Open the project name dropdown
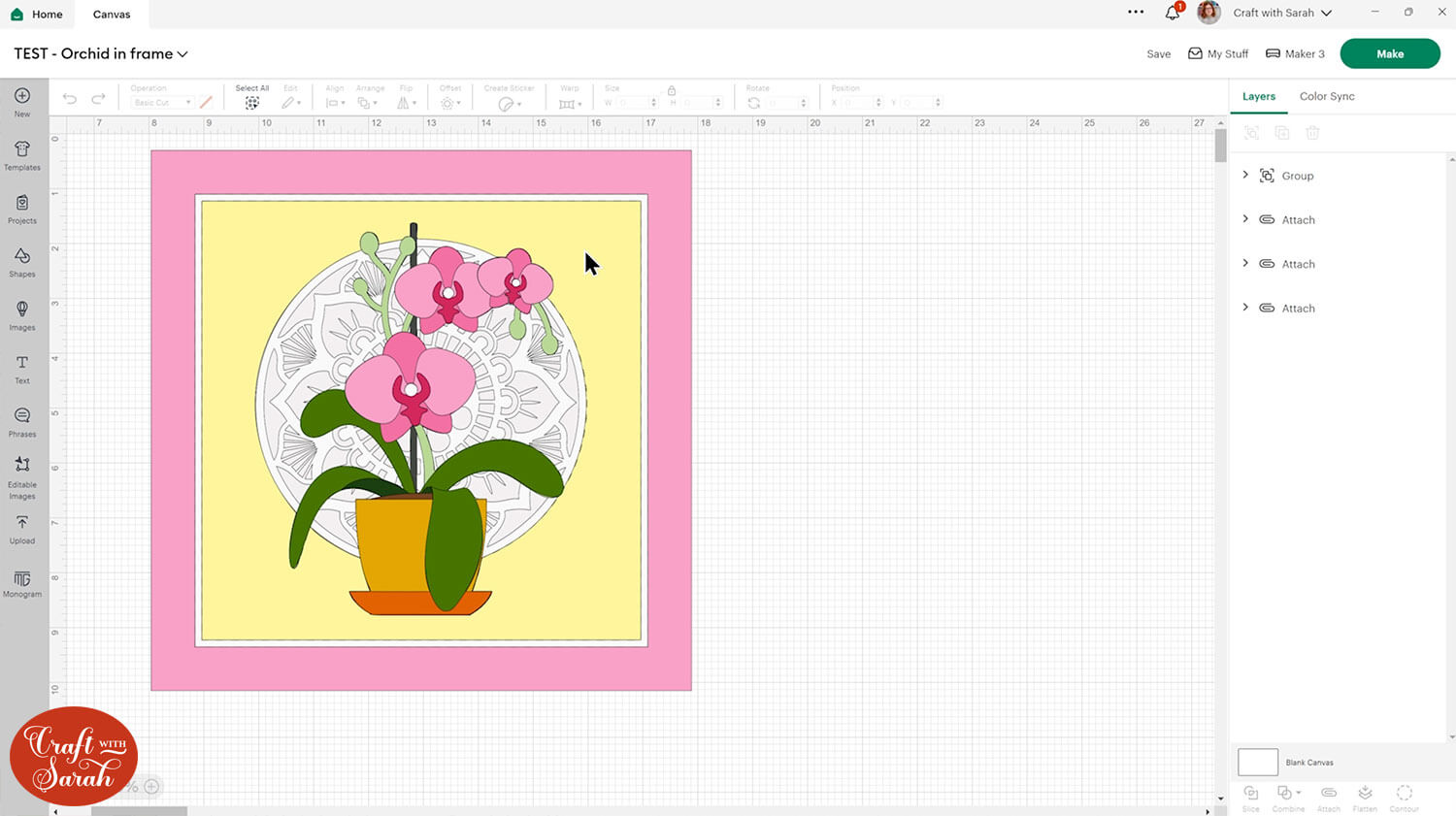This screenshot has height=816, width=1456. (x=182, y=54)
